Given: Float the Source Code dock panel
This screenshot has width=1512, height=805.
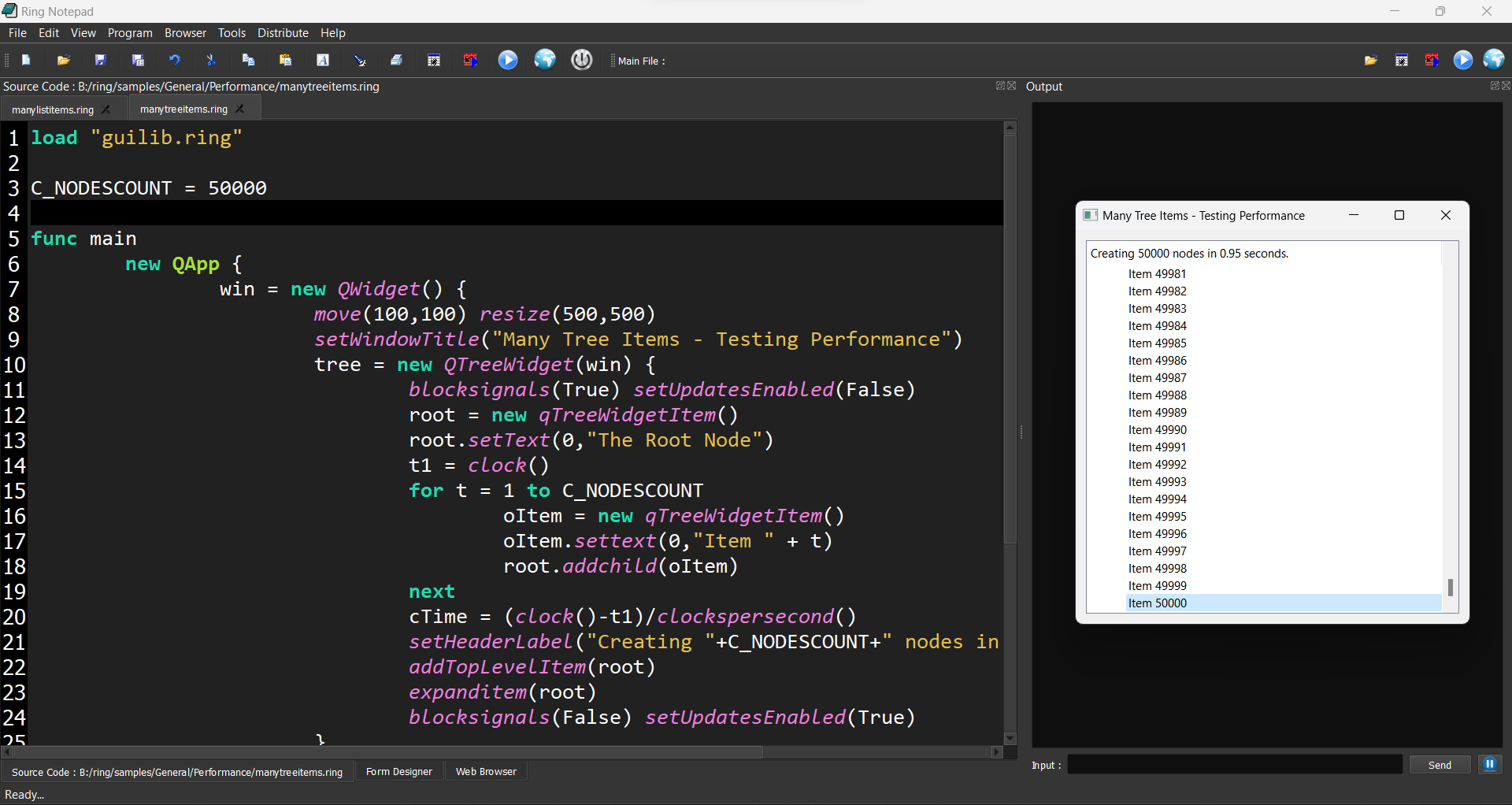Looking at the screenshot, I should click(x=1000, y=86).
